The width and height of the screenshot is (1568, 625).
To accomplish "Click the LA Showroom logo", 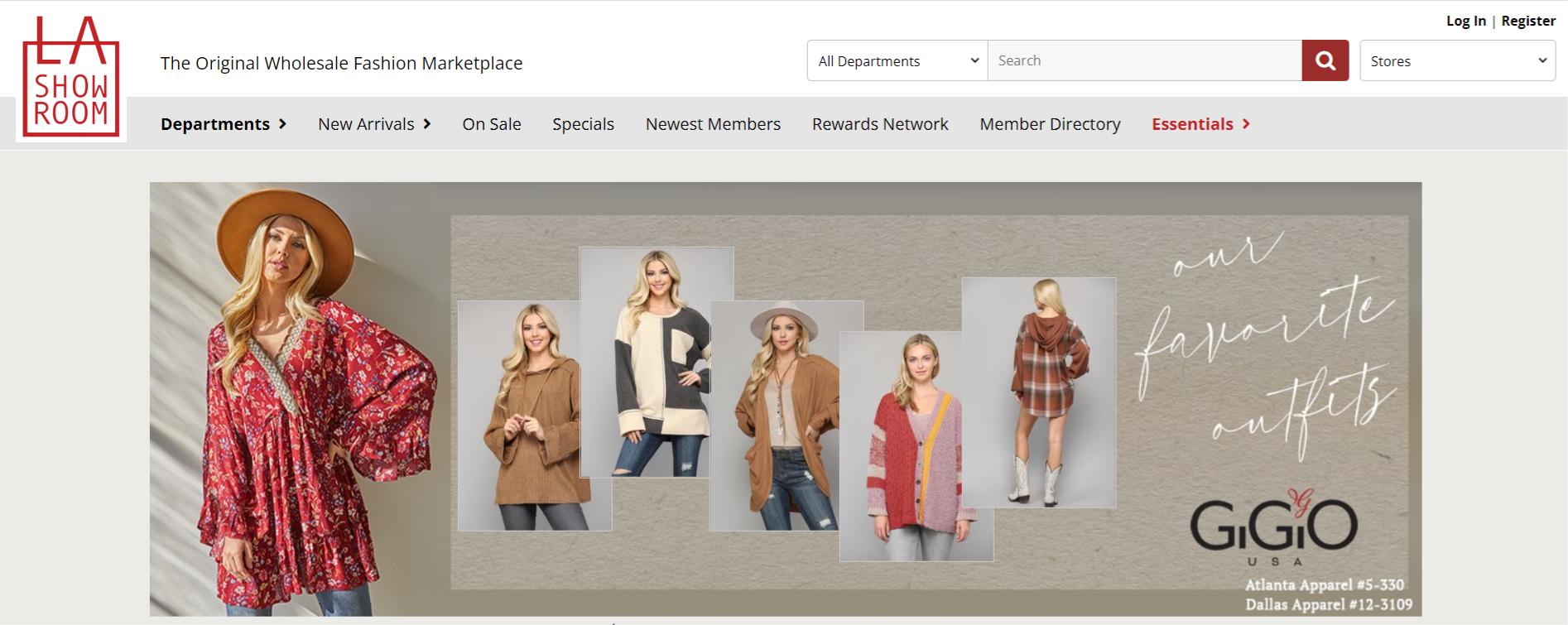I will [71, 77].
